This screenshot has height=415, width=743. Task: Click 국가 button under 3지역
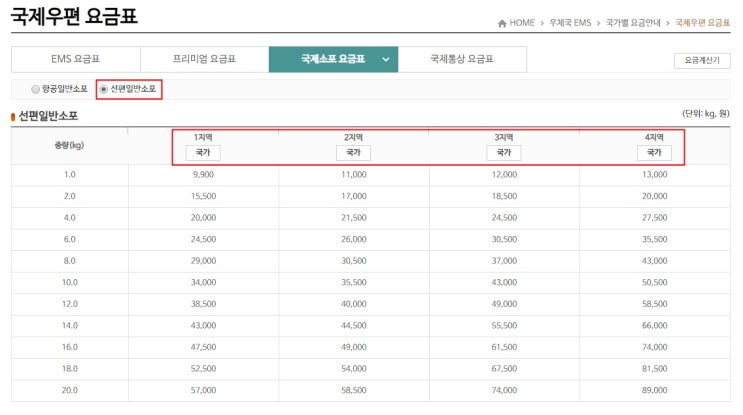coord(504,153)
